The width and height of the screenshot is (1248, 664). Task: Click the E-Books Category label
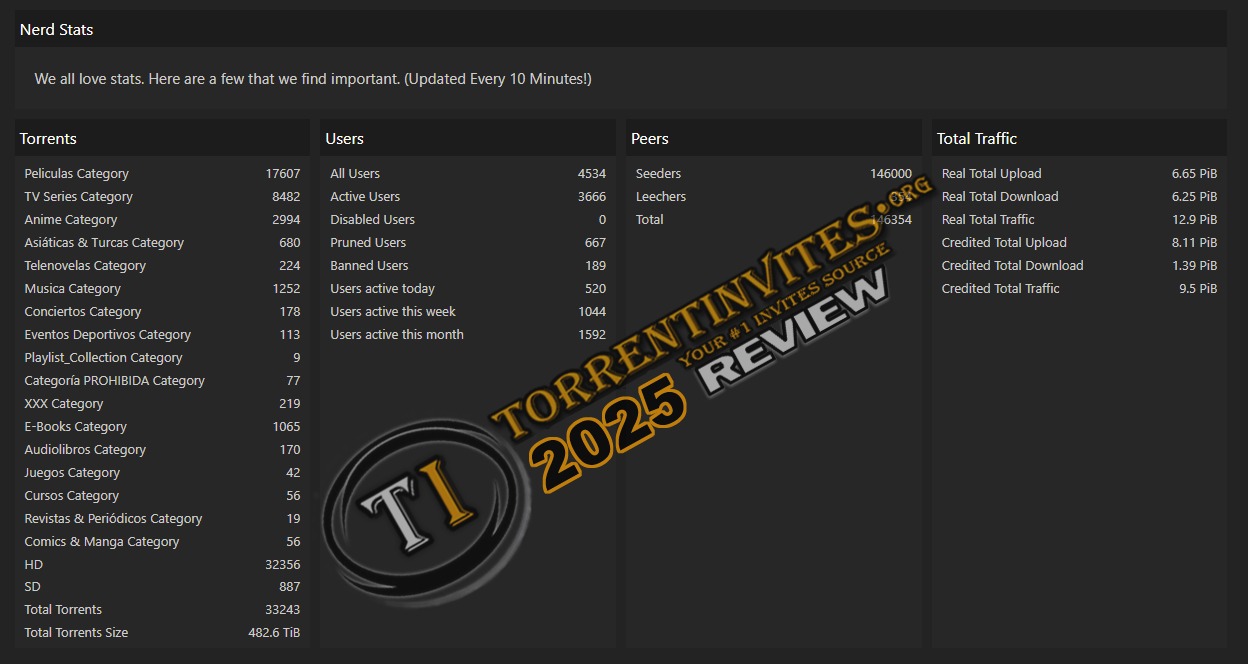(76, 427)
